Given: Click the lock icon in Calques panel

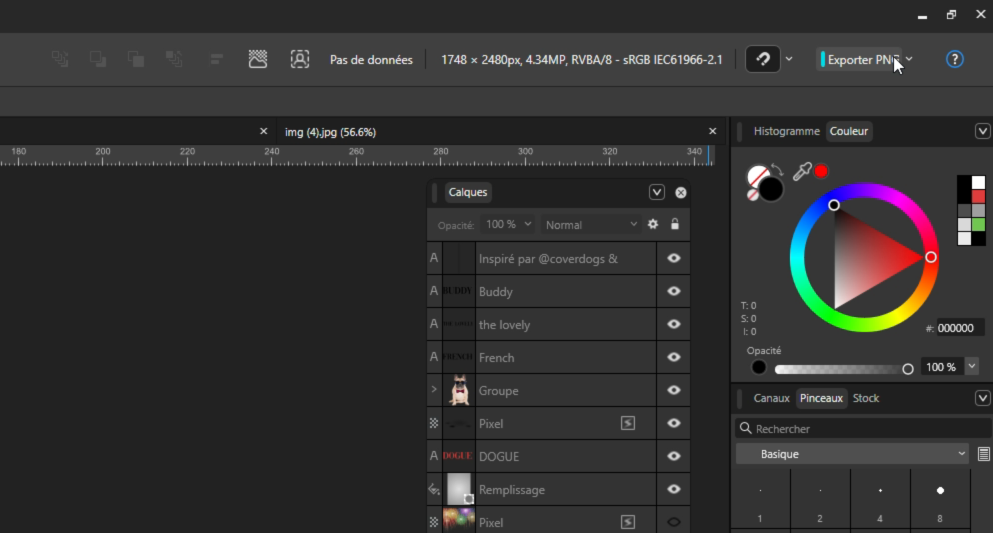Looking at the screenshot, I should (675, 225).
